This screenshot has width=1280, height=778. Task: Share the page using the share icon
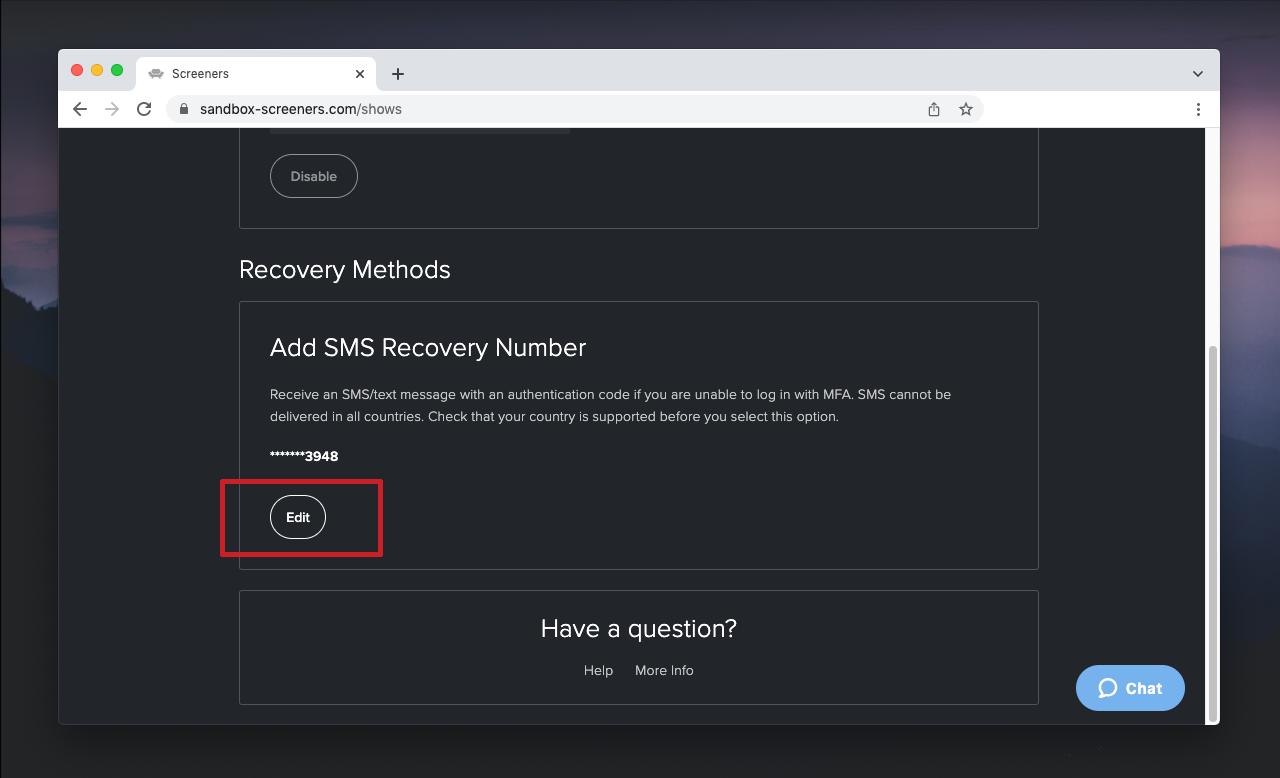pos(933,109)
